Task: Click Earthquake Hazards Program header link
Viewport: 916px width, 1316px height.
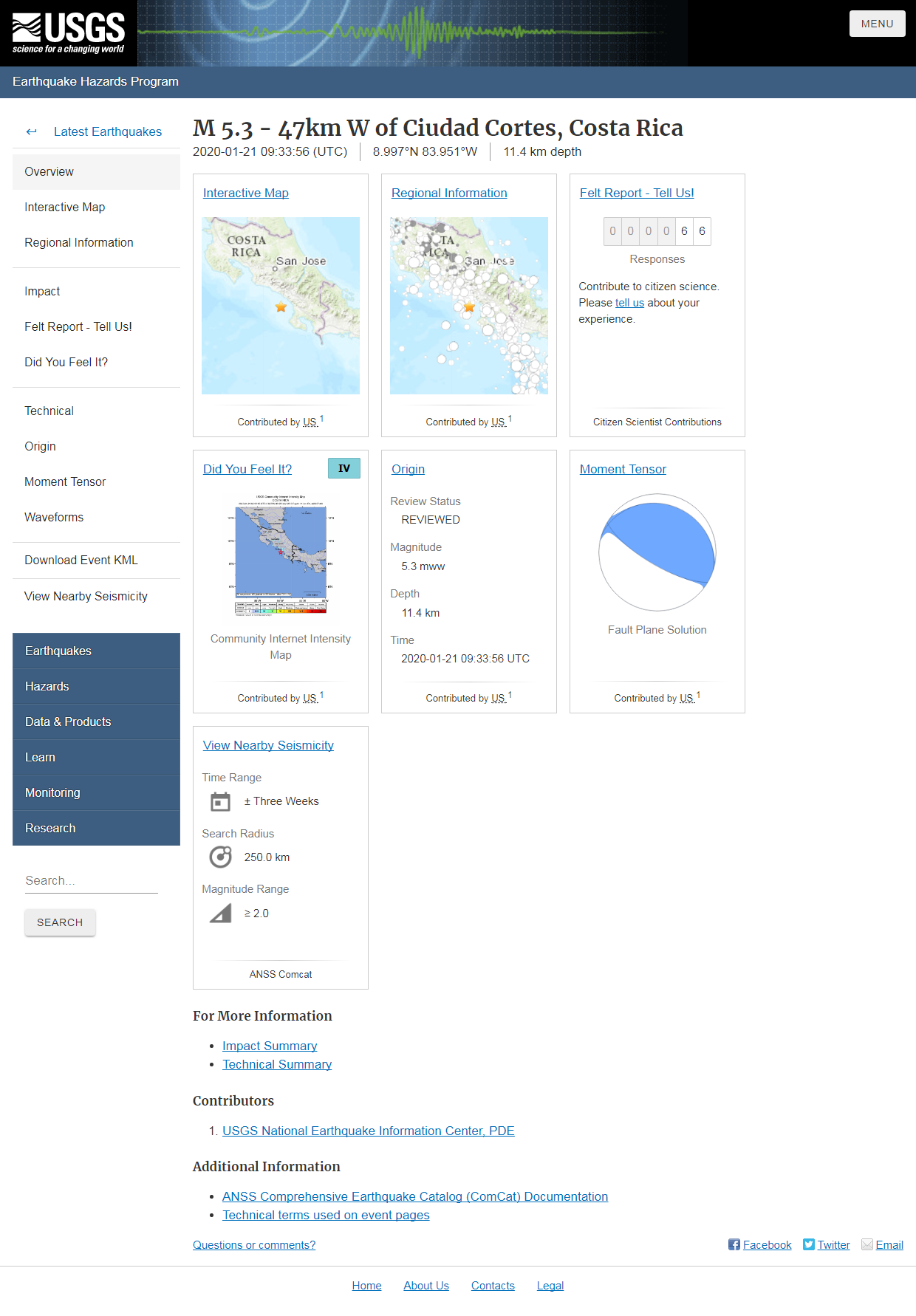Action: tap(95, 81)
